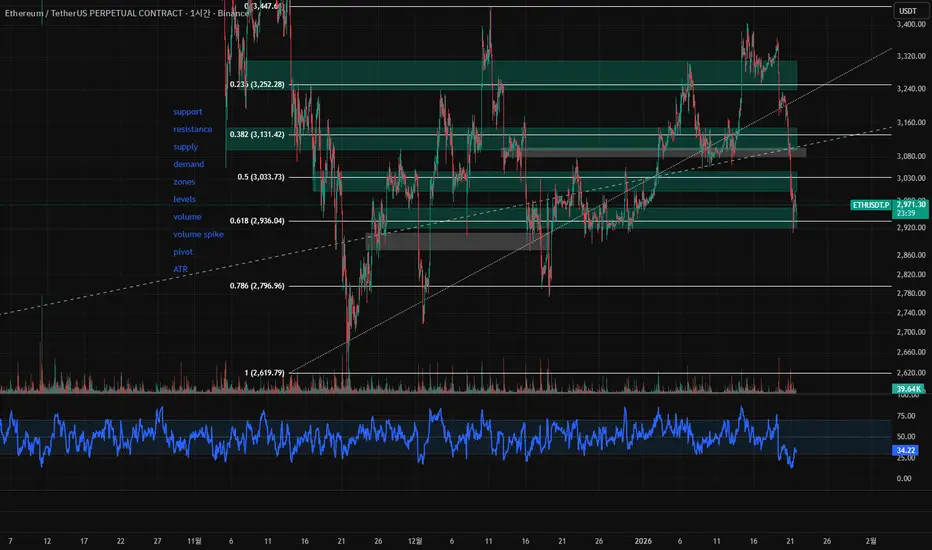The width and height of the screenshot is (932, 550).
Task: Click the 3,030.00 price axis label
Action: pos(911,178)
